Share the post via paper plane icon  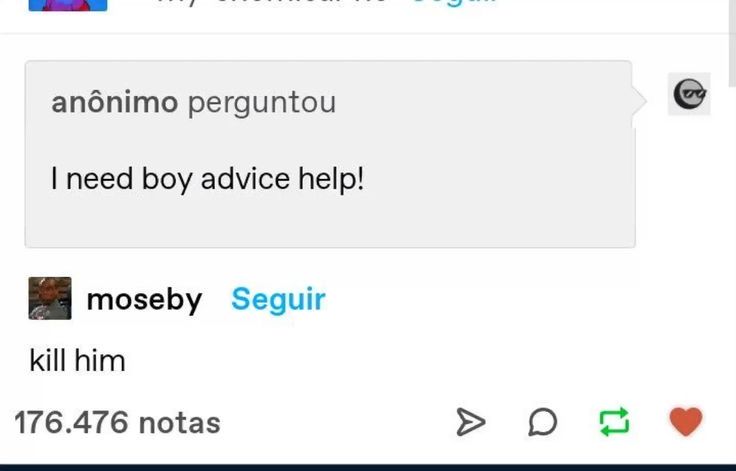point(471,422)
